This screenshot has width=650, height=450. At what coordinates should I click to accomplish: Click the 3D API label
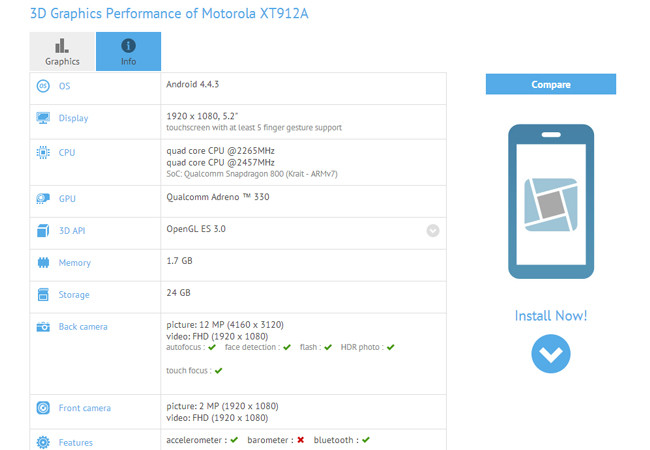(72, 231)
